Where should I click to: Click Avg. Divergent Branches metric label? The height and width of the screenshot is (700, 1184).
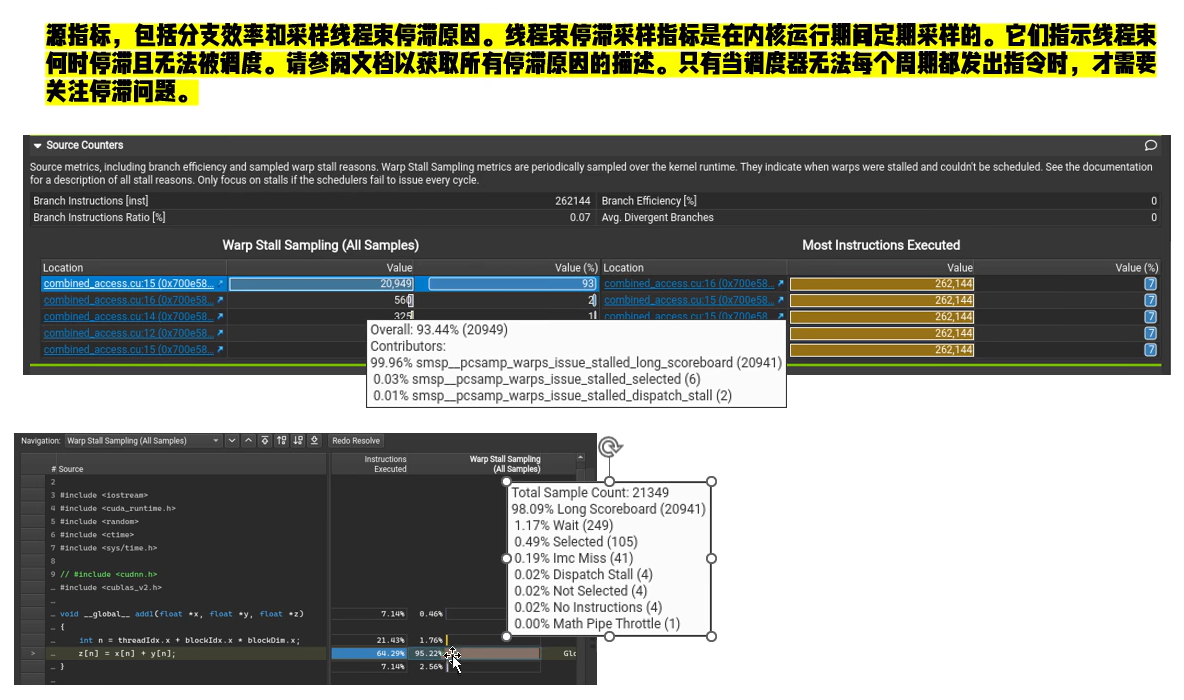click(x=657, y=217)
